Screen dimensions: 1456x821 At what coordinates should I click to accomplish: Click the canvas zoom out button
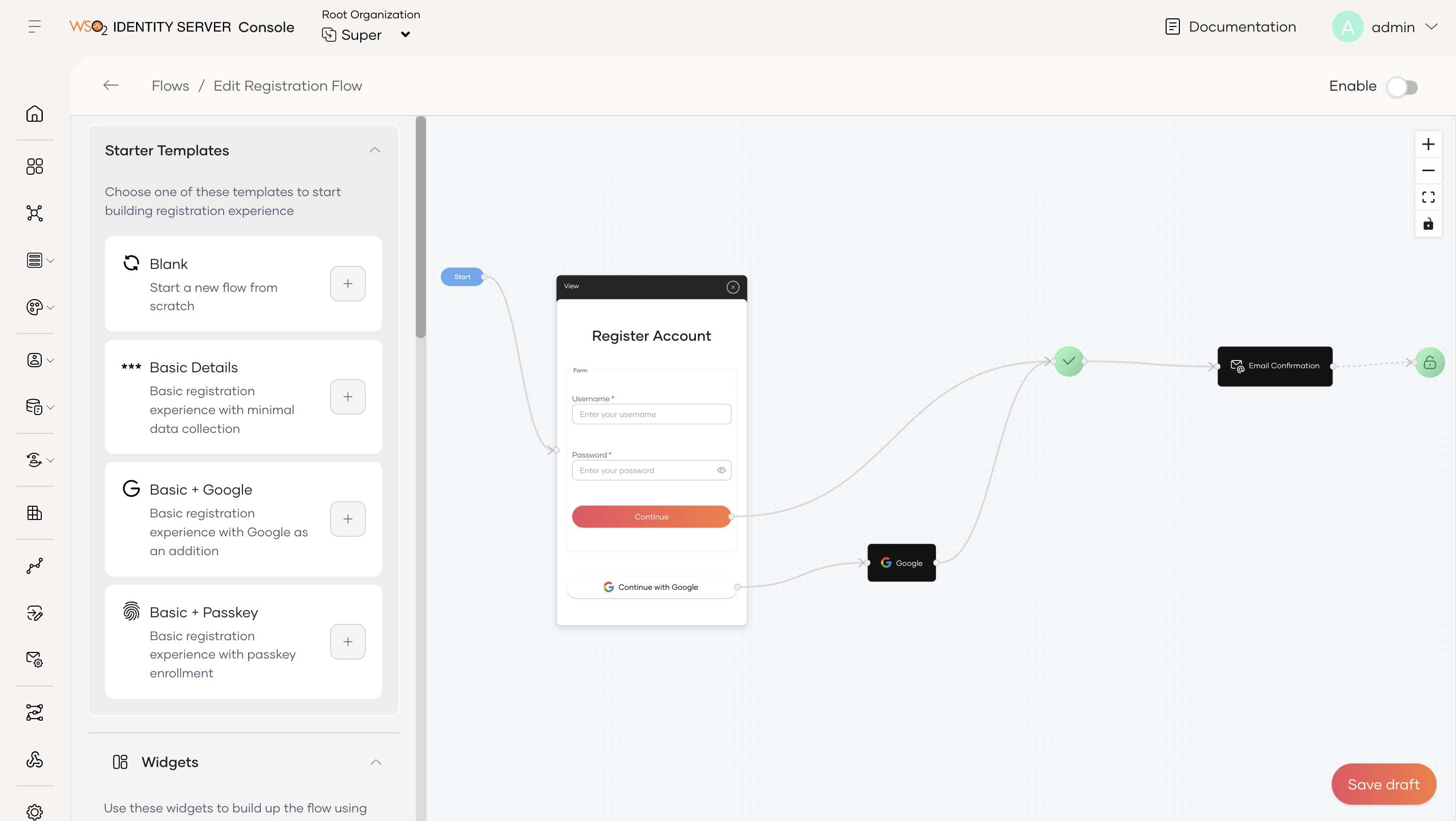(1428, 171)
